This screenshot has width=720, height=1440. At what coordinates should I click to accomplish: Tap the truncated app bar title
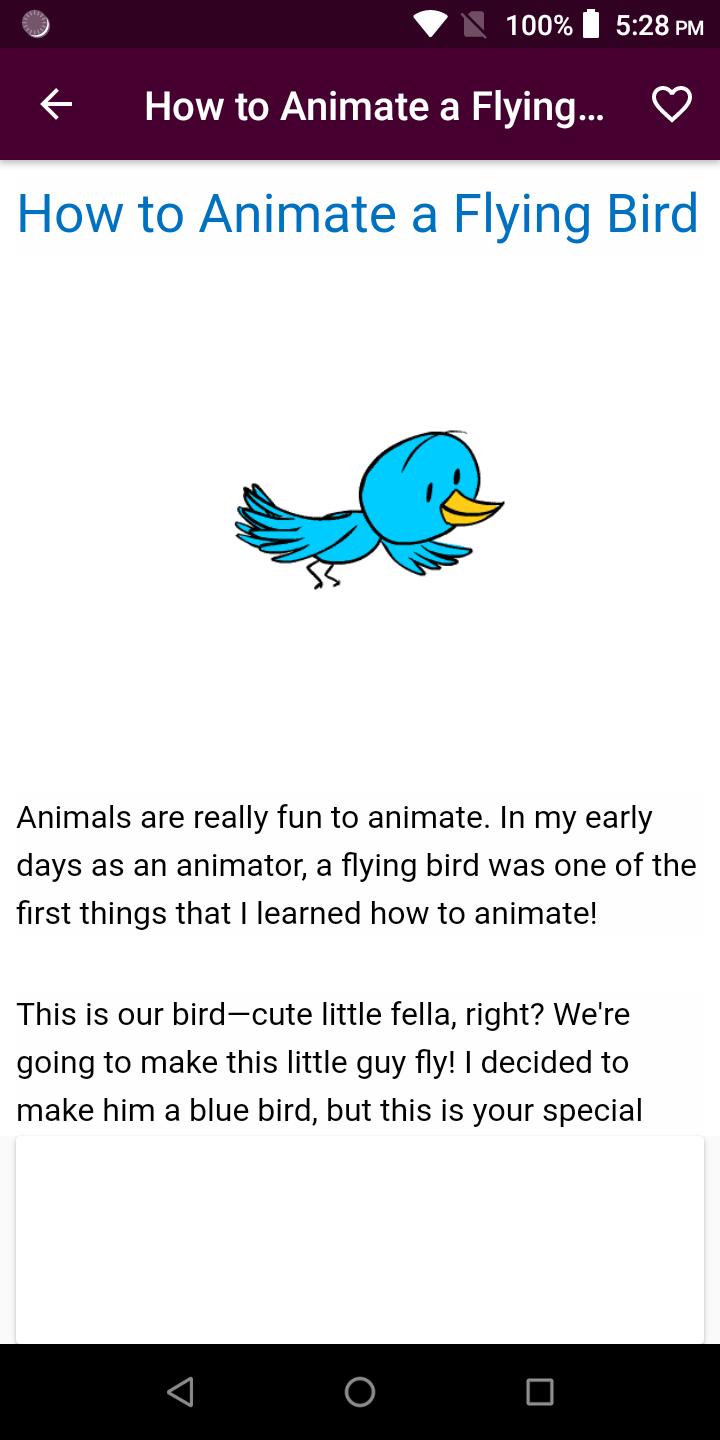click(374, 106)
